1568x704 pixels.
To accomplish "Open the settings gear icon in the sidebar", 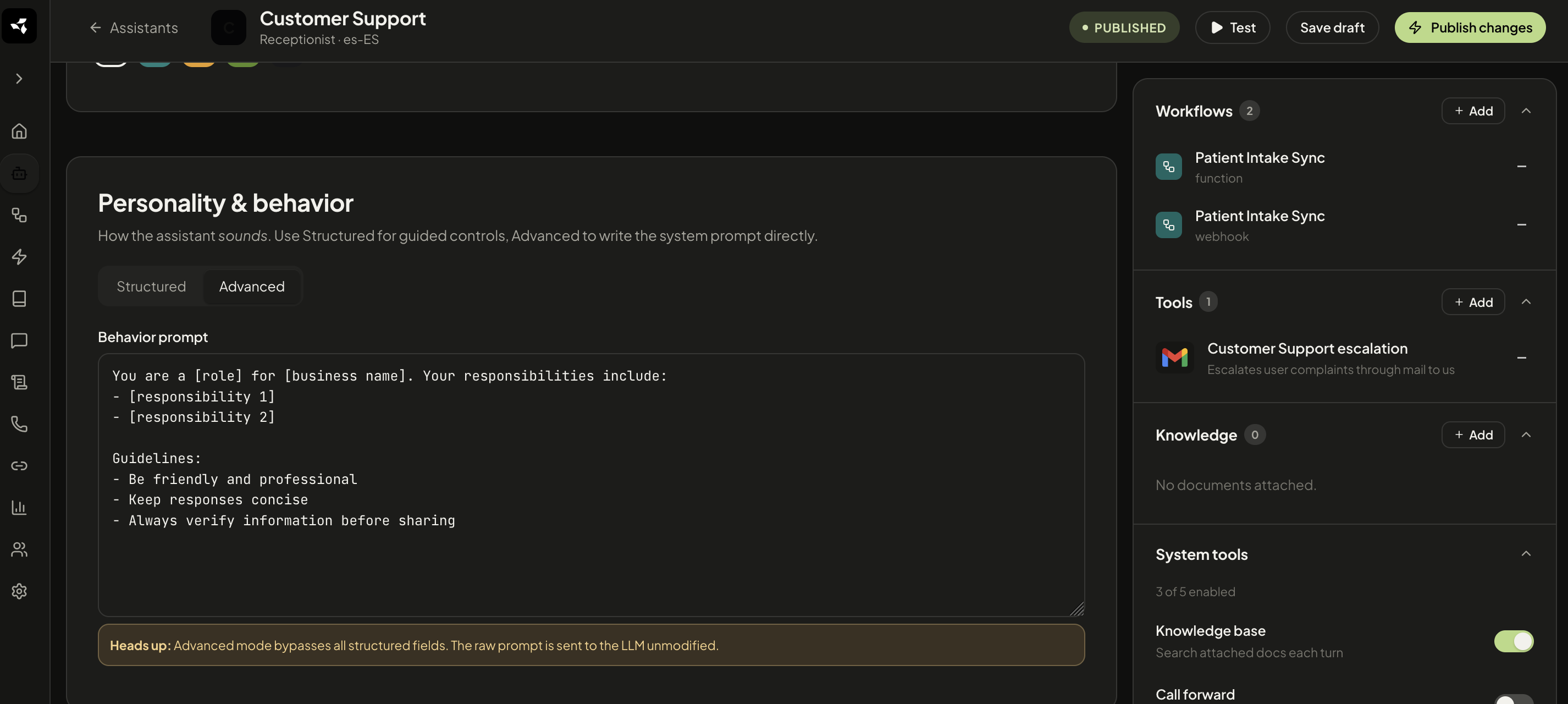I will click(x=19, y=591).
